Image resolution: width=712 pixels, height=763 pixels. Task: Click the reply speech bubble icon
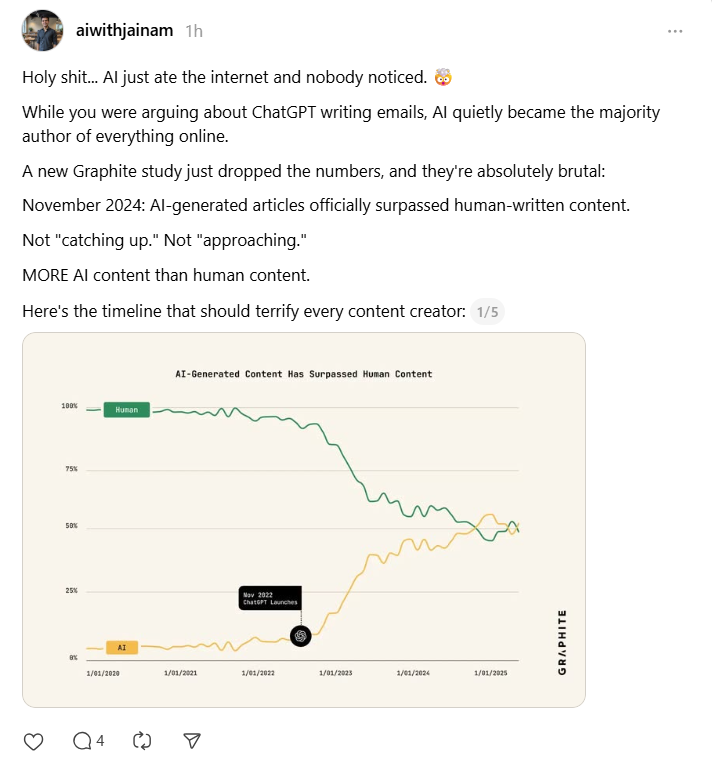click(x=84, y=741)
